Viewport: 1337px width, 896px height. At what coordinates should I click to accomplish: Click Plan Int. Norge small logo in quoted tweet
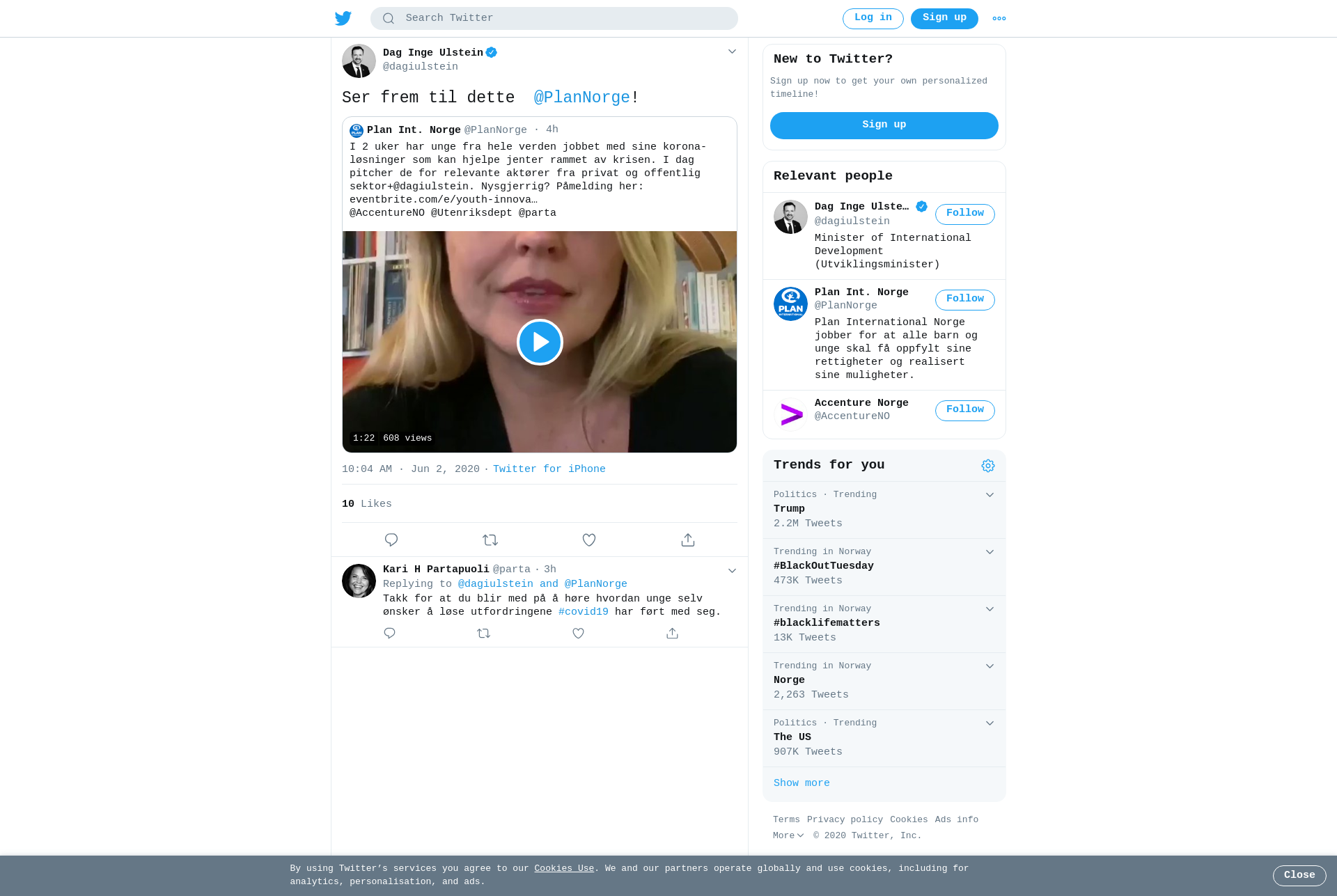point(357,130)
